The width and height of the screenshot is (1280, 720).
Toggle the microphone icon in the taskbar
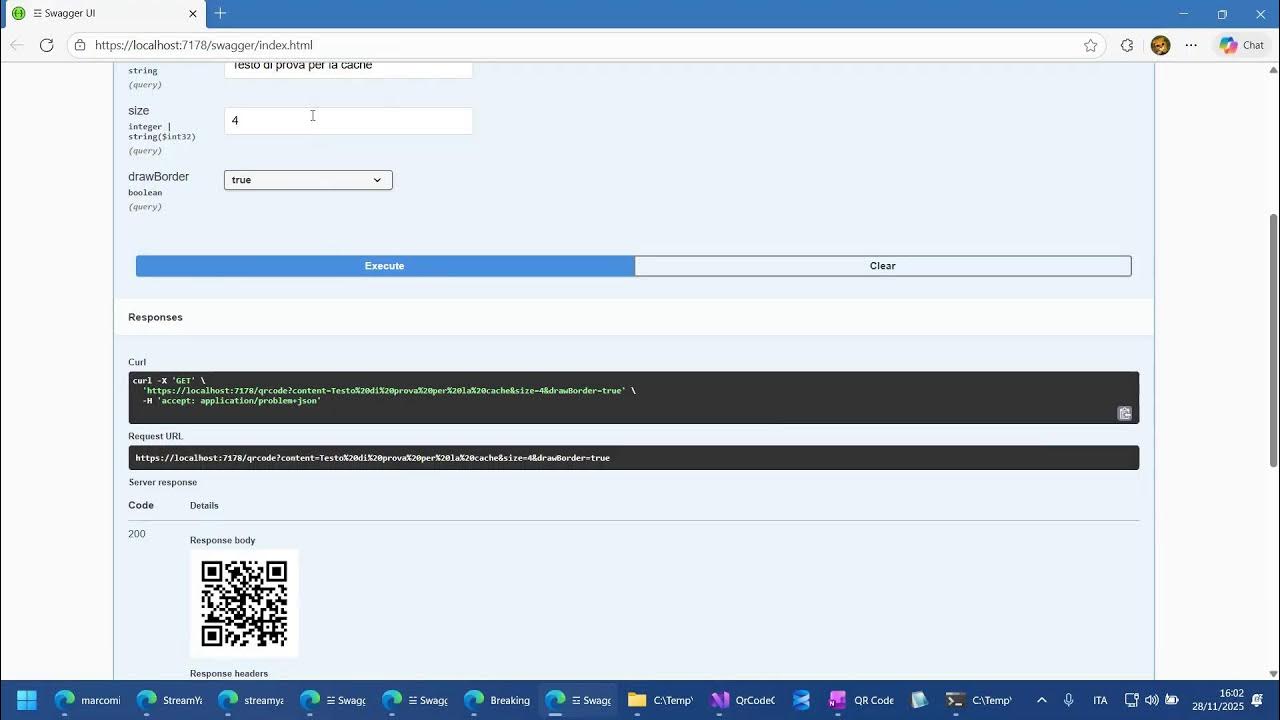coord(1069,700)
